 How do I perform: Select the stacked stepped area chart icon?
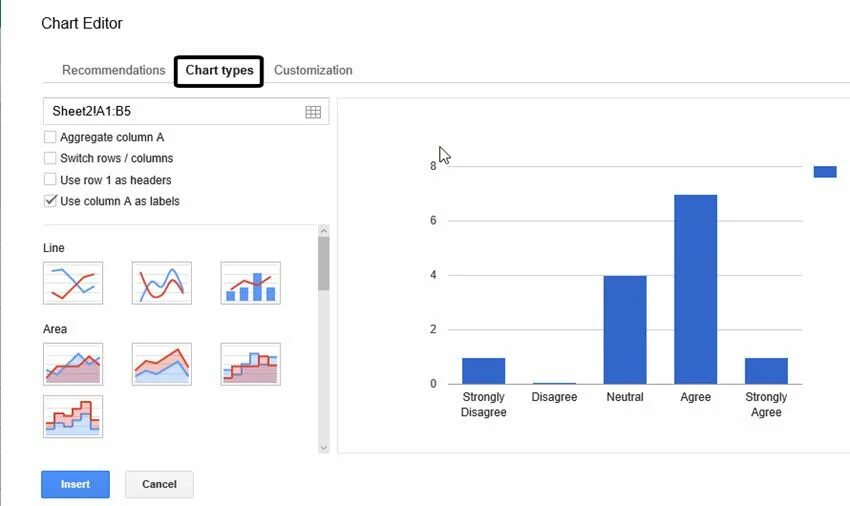[73, 417]
